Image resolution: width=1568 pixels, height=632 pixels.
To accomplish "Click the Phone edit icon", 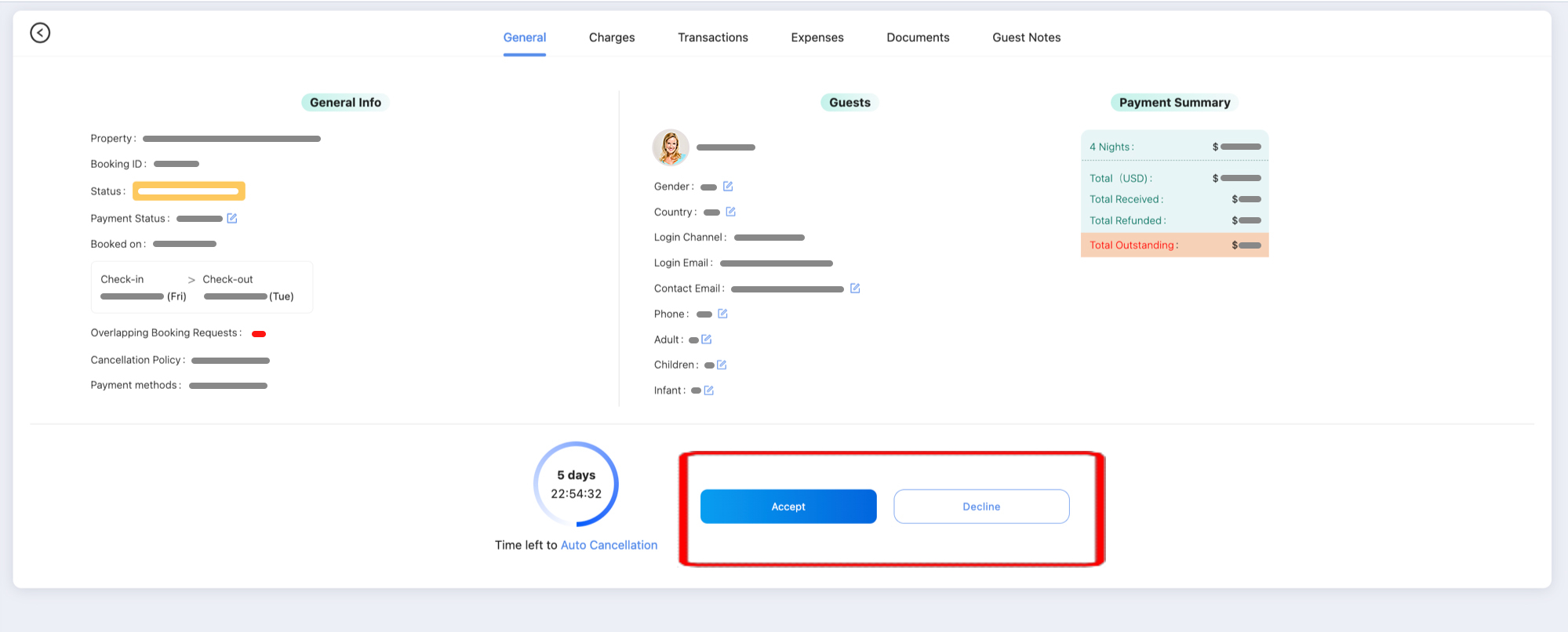I will click(x=722, y=314).
